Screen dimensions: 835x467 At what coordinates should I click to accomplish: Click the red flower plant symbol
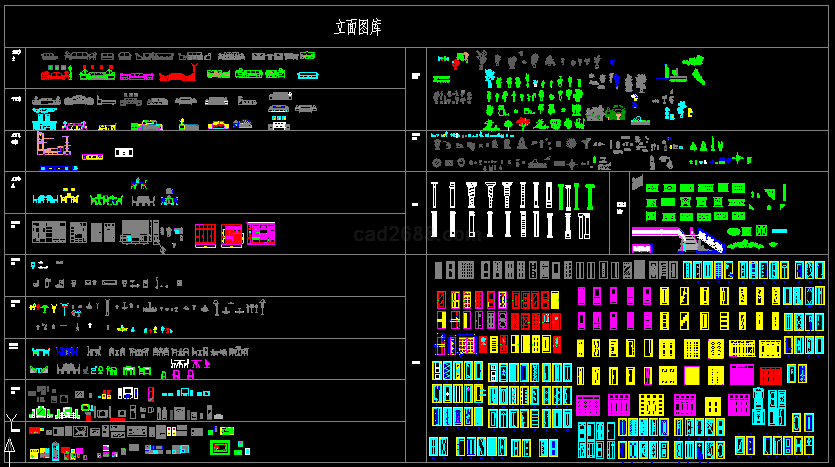pos(522,122)
